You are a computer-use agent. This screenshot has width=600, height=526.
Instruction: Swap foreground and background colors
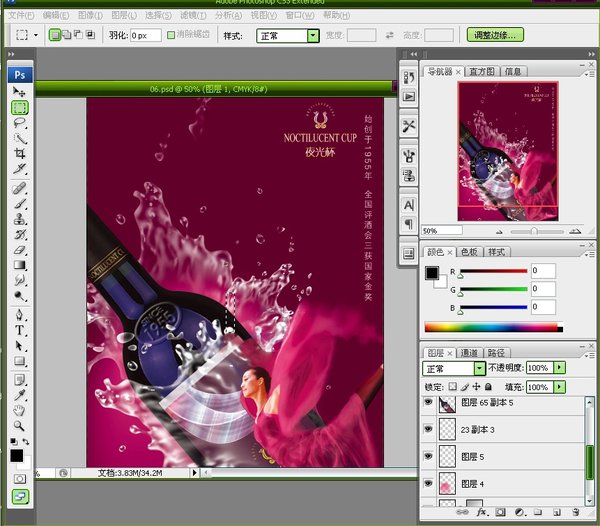[x=26, y=441]
